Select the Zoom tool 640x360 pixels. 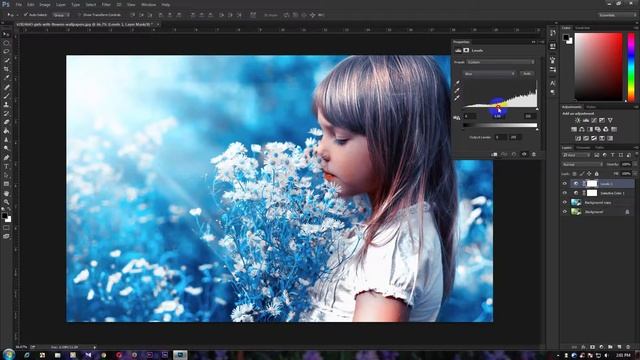(x=6, y=202)
